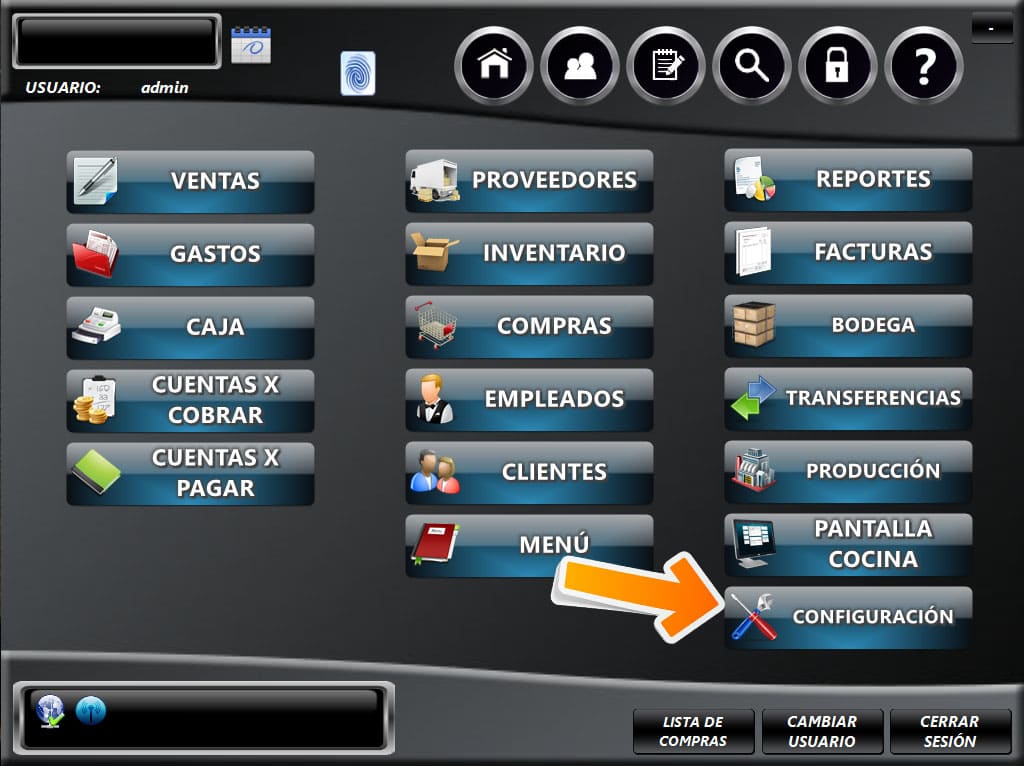1024x766 pixels.
Task: Open LISTA DE COMPRAS button
Action: point(693,732)
